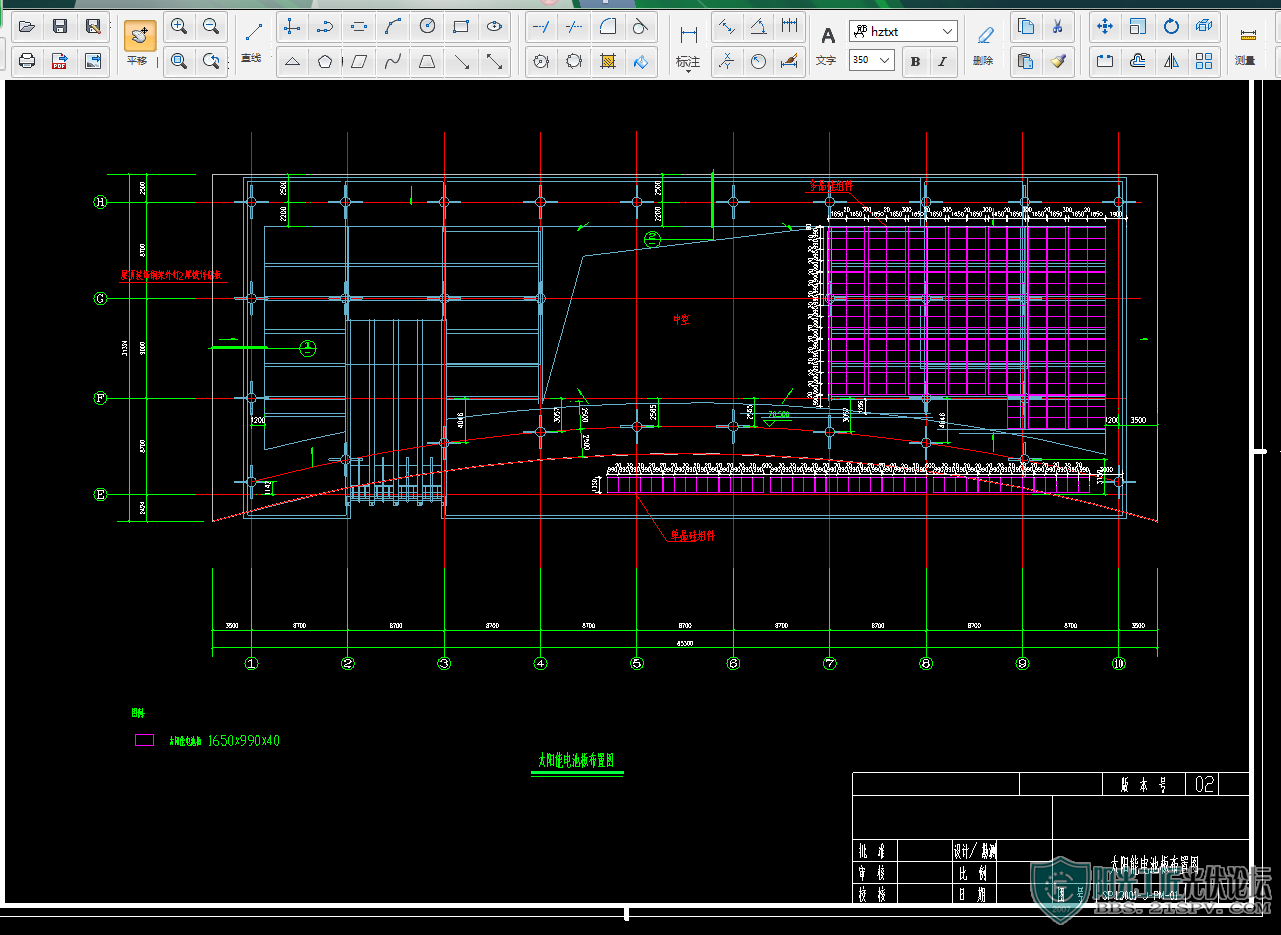The height and width of the screenshot is (935, 1281).
Task: Click the 太阳能电池板布置图 drawing title
Action: pos(576,761)
